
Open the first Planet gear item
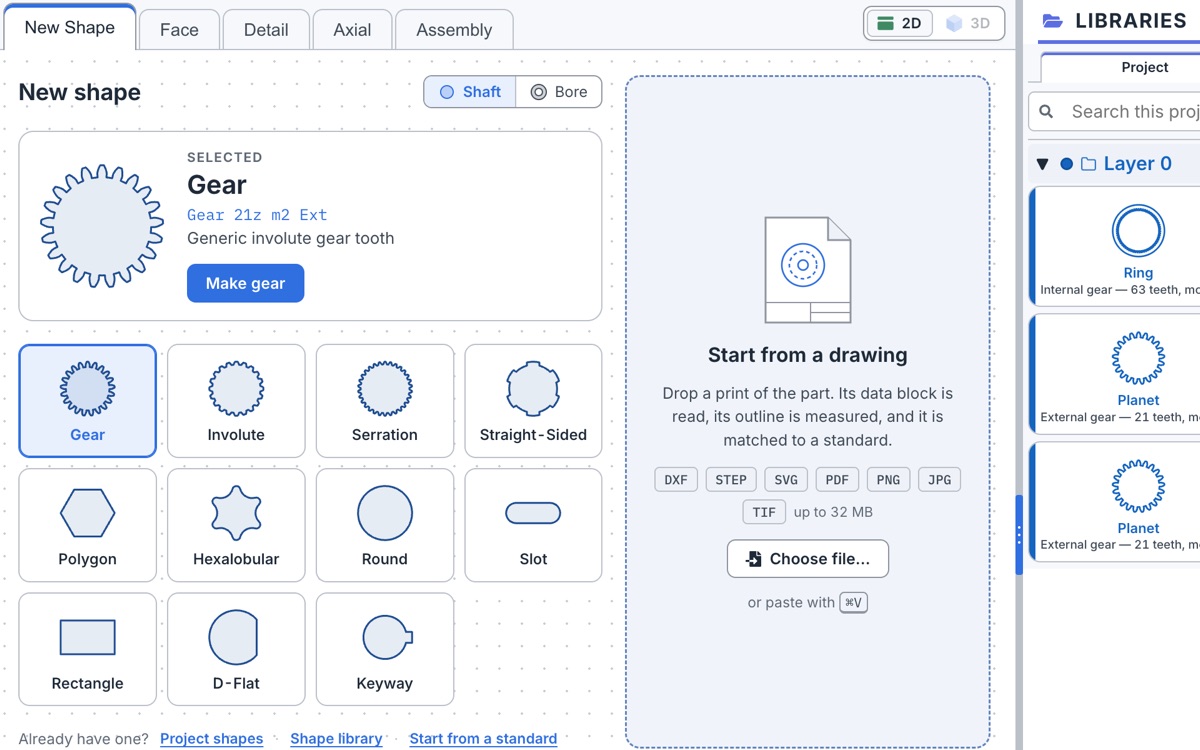pos(1116,375)
